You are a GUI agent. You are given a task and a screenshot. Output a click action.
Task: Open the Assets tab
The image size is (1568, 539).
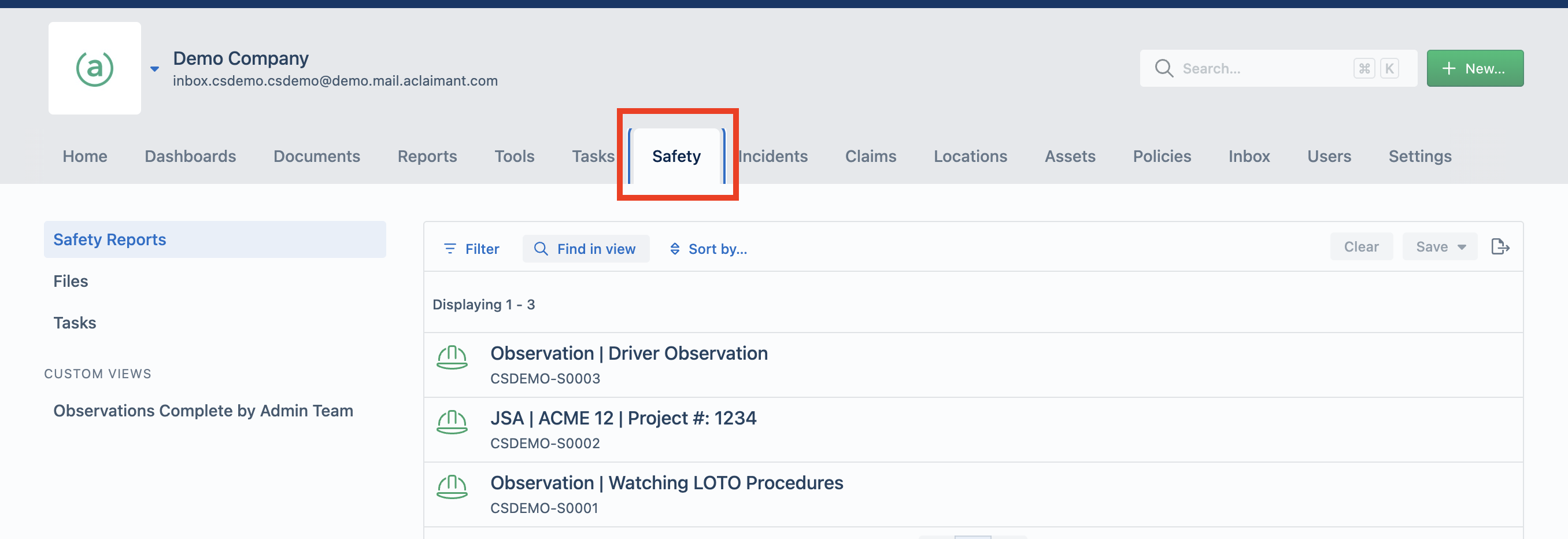[x=1070, y=157]
